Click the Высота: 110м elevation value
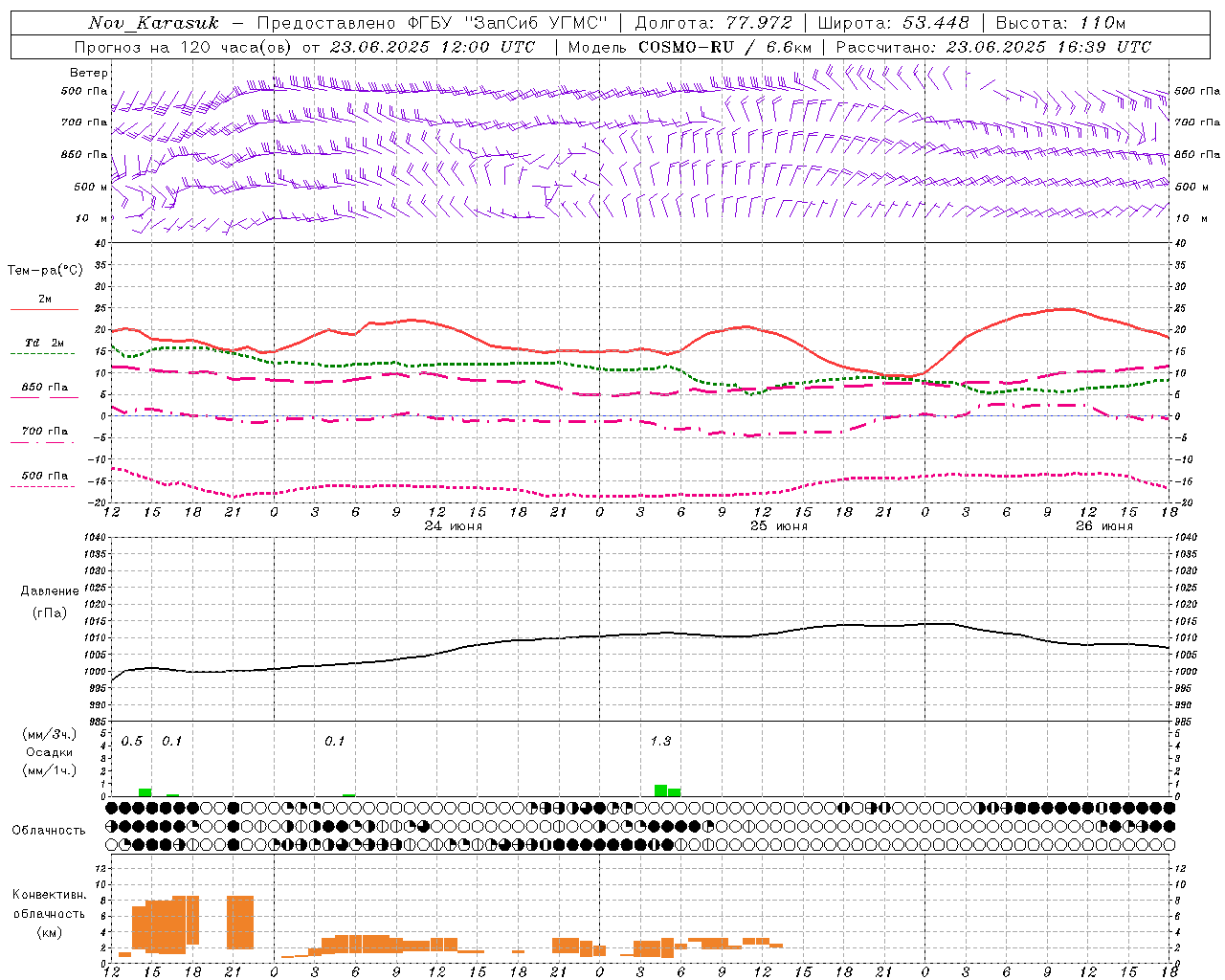Screen dimensions: 1225x980 1060,23
